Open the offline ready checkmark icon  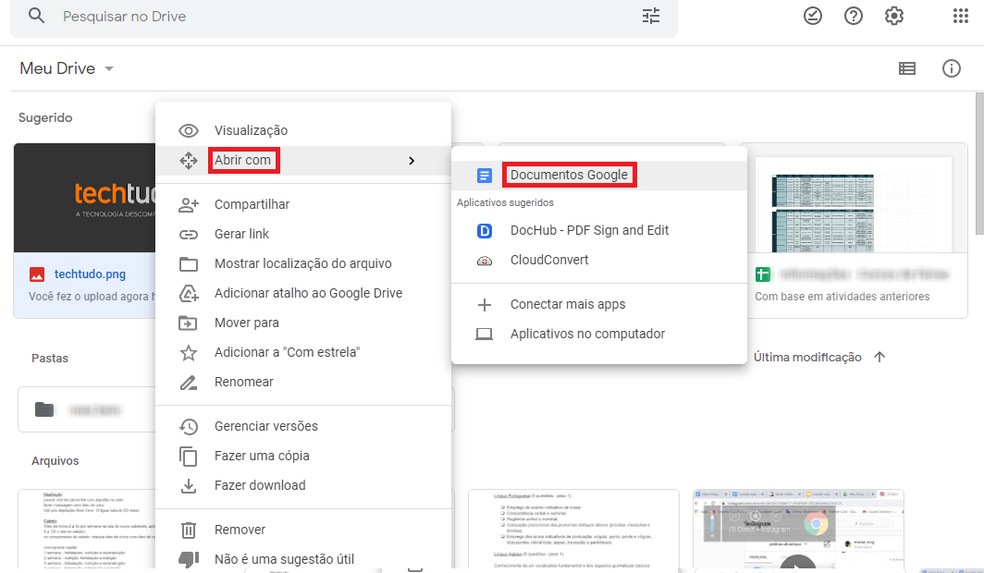click(x=813, y=16)
